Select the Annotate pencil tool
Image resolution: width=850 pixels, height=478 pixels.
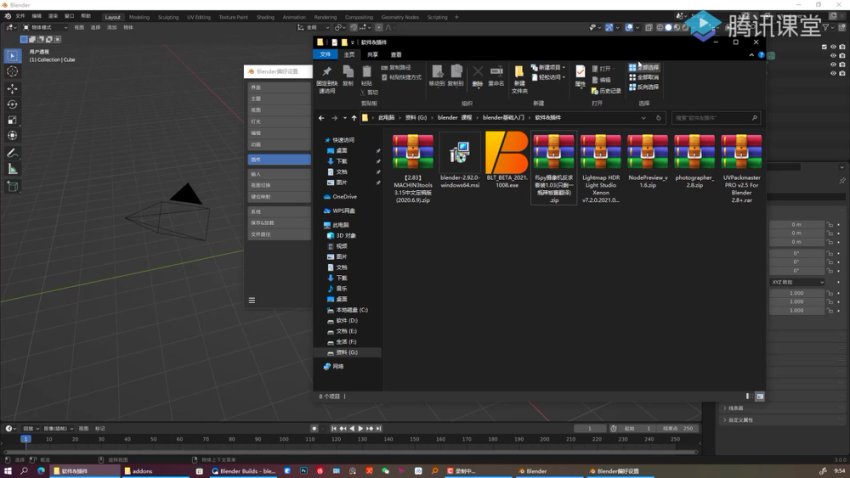coord(12,153)
